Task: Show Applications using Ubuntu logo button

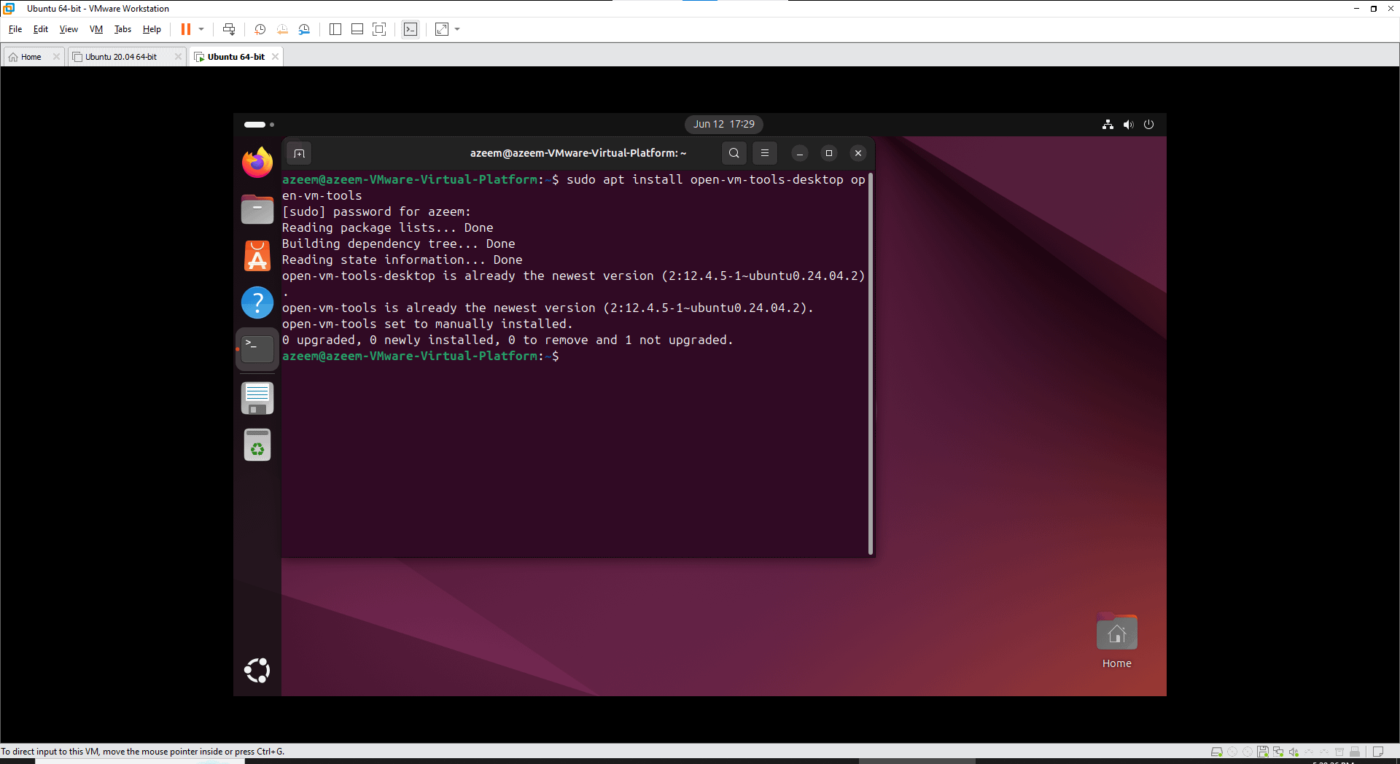Action: tap(257, 670)
